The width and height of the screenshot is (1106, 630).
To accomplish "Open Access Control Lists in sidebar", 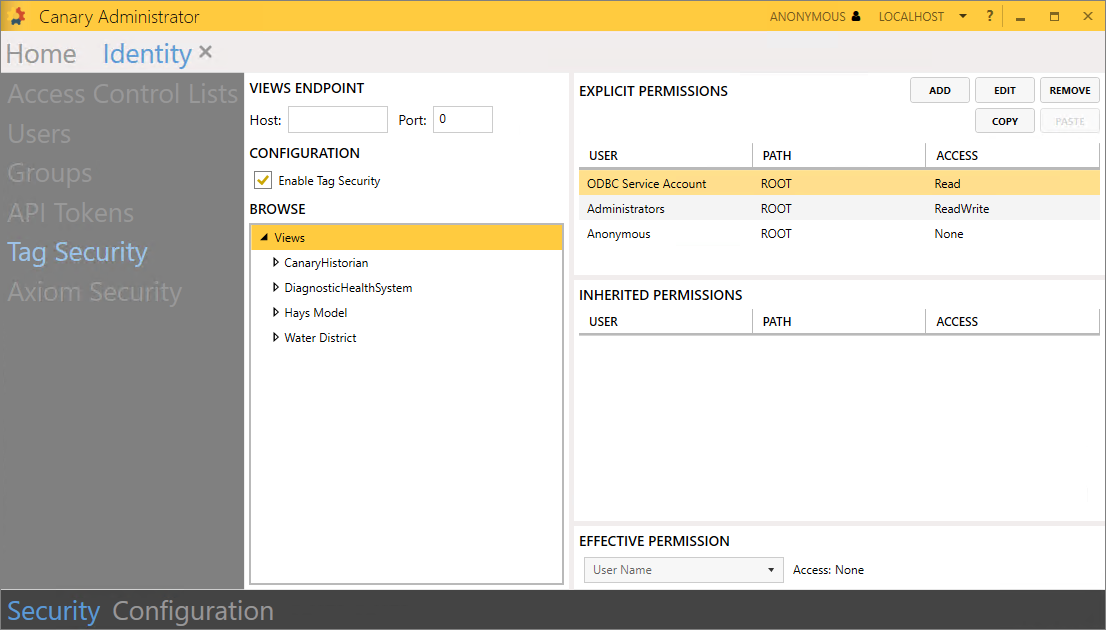I will pos(122,95).
